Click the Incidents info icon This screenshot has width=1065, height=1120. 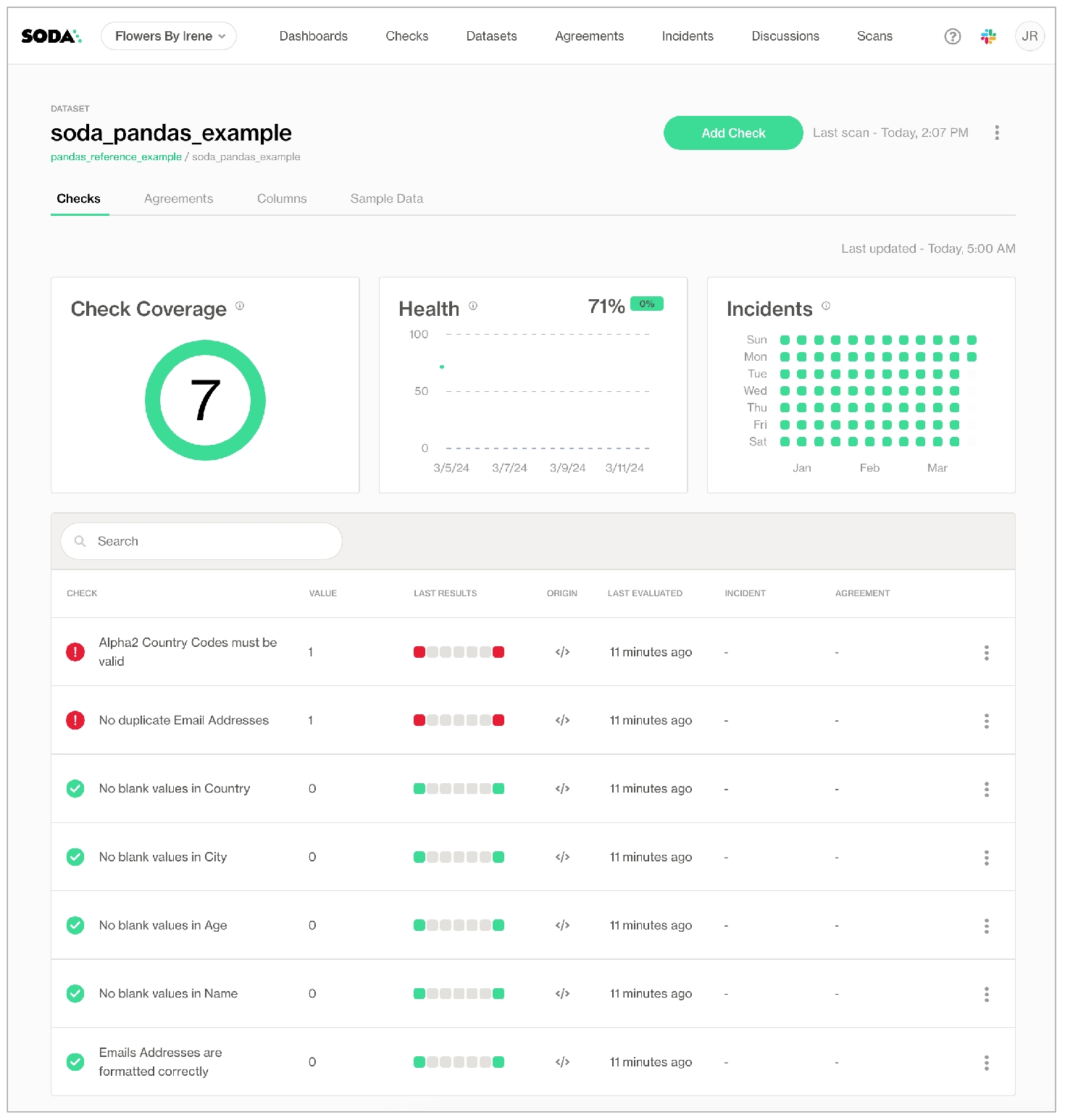click(826, 306)
